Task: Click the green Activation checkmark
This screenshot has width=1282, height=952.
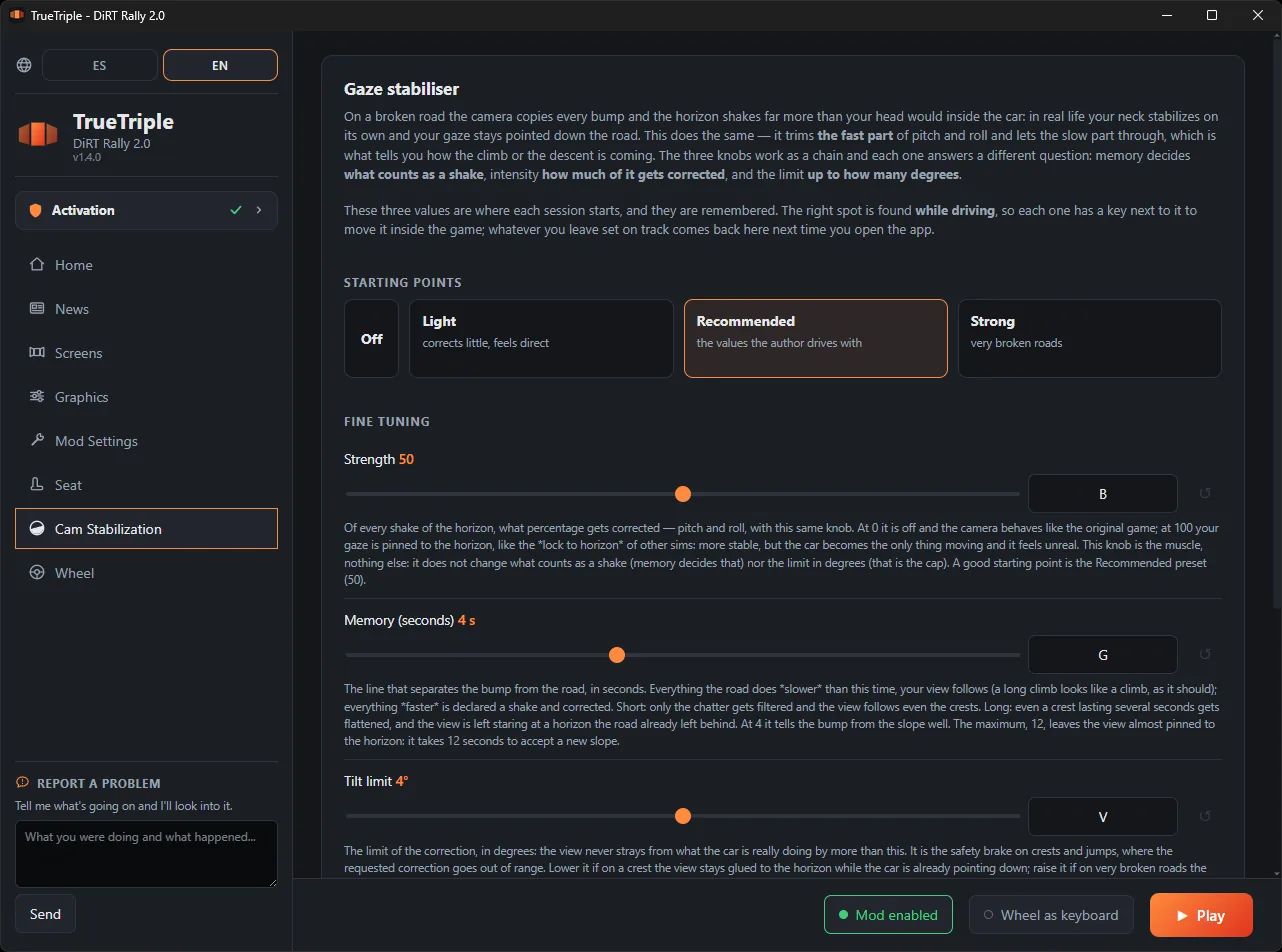Action: click(x=236, y=211)
